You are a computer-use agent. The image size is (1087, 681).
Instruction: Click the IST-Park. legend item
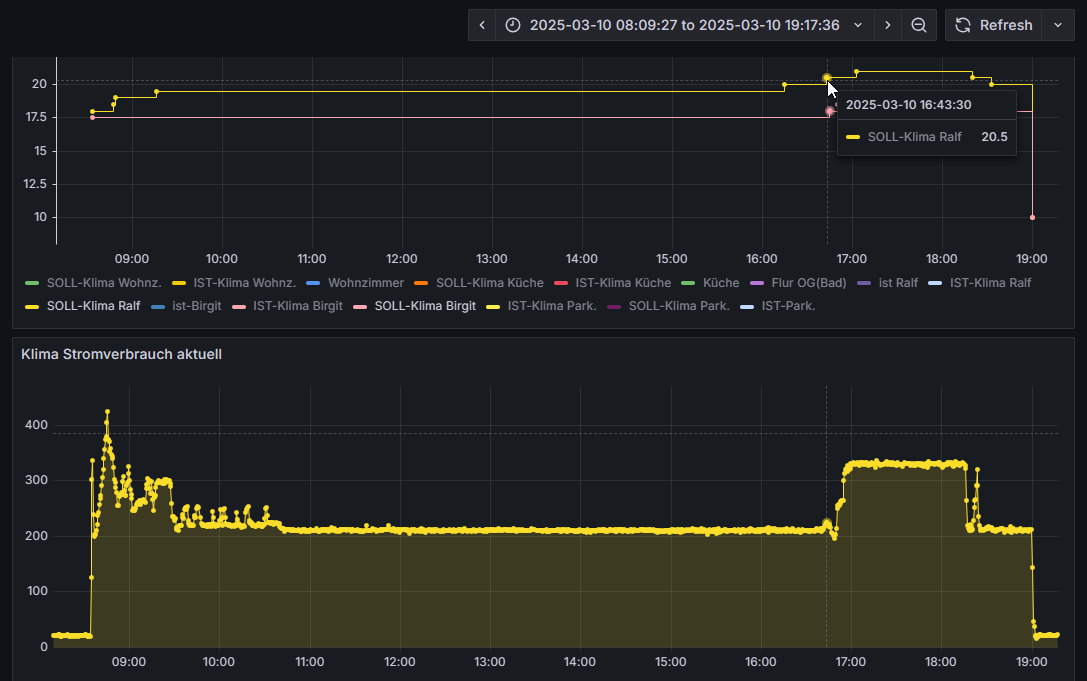(x=788, y=306)
